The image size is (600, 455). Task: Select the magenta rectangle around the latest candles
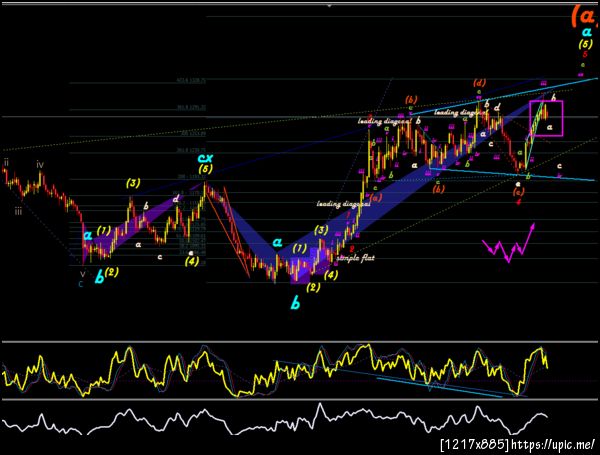pos(546,118)
